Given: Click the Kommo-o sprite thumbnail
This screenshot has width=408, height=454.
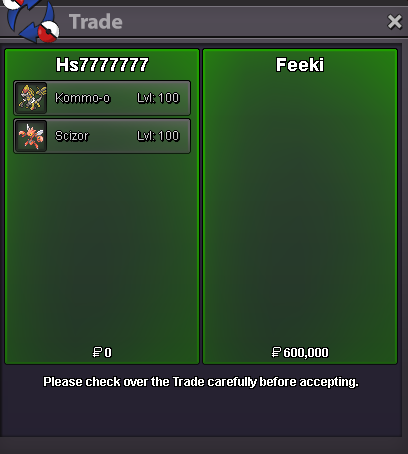Looking at the screenshot, I should [x=31, y=98].
